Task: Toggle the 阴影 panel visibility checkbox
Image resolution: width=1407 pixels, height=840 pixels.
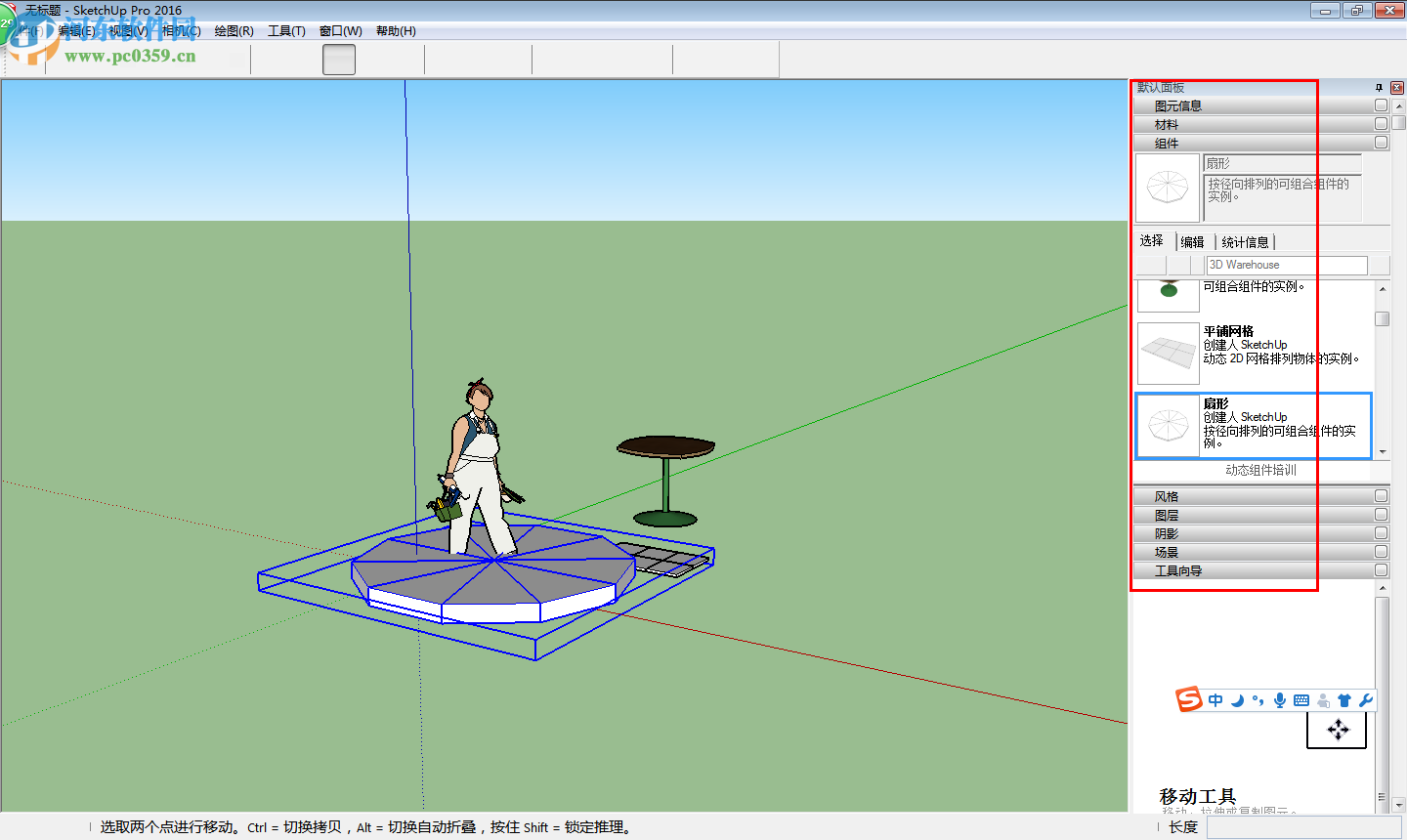Action: coord(1381,532)
